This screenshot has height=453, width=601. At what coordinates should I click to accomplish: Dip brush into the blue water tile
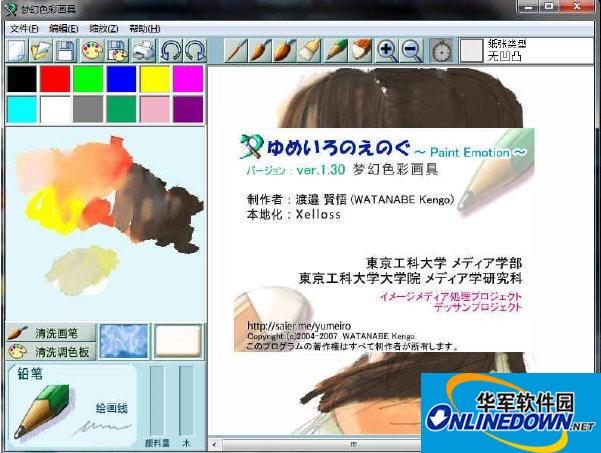click(x=124, y=341)
